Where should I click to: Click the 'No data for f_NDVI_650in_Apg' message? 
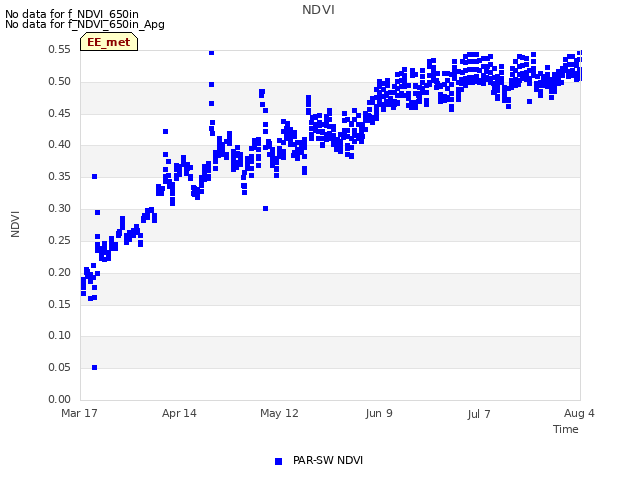click(85, 24)
